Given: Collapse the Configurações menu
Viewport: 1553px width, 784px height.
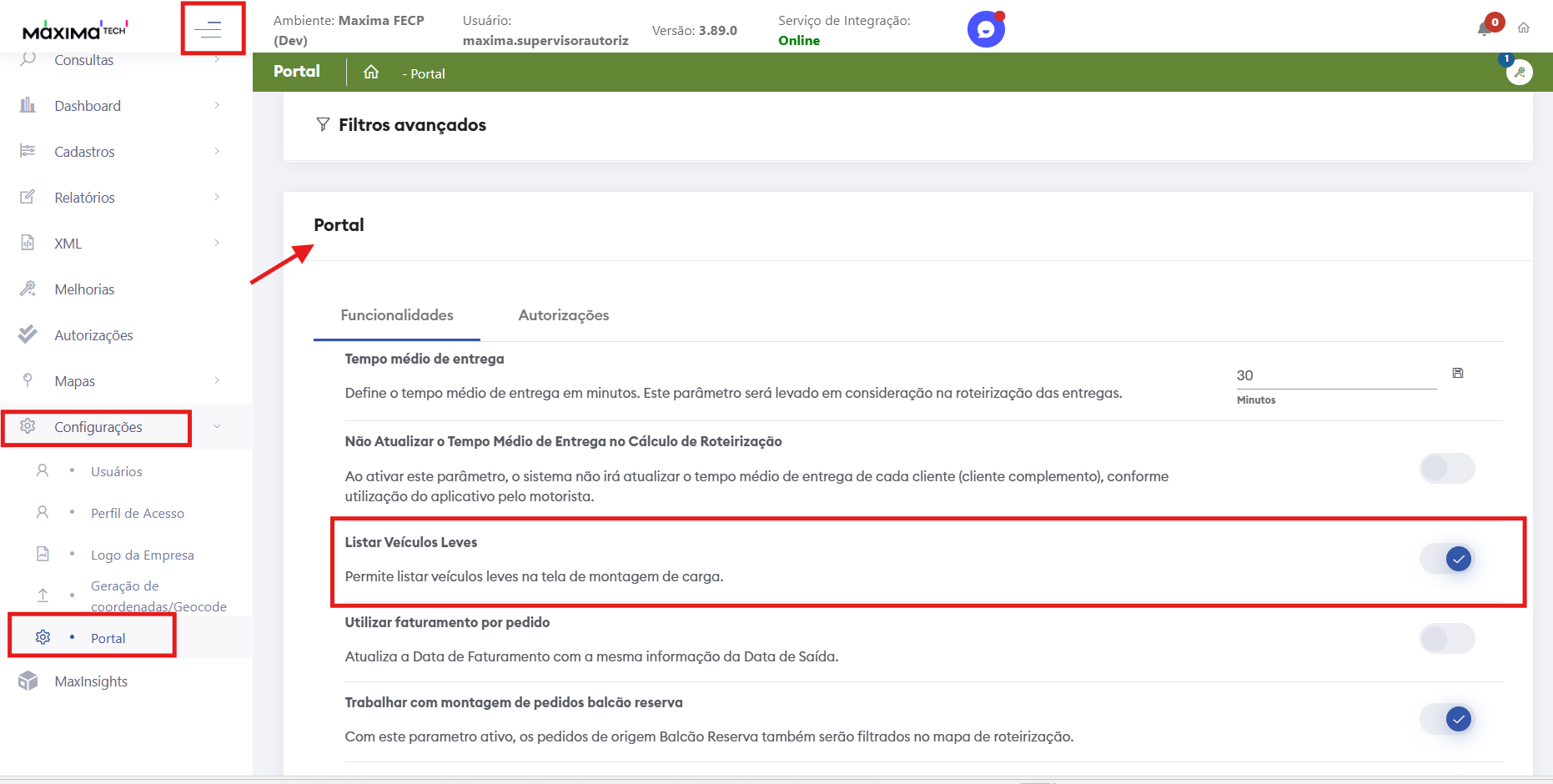Looking at the screenshot, I should tap(217, 427).
